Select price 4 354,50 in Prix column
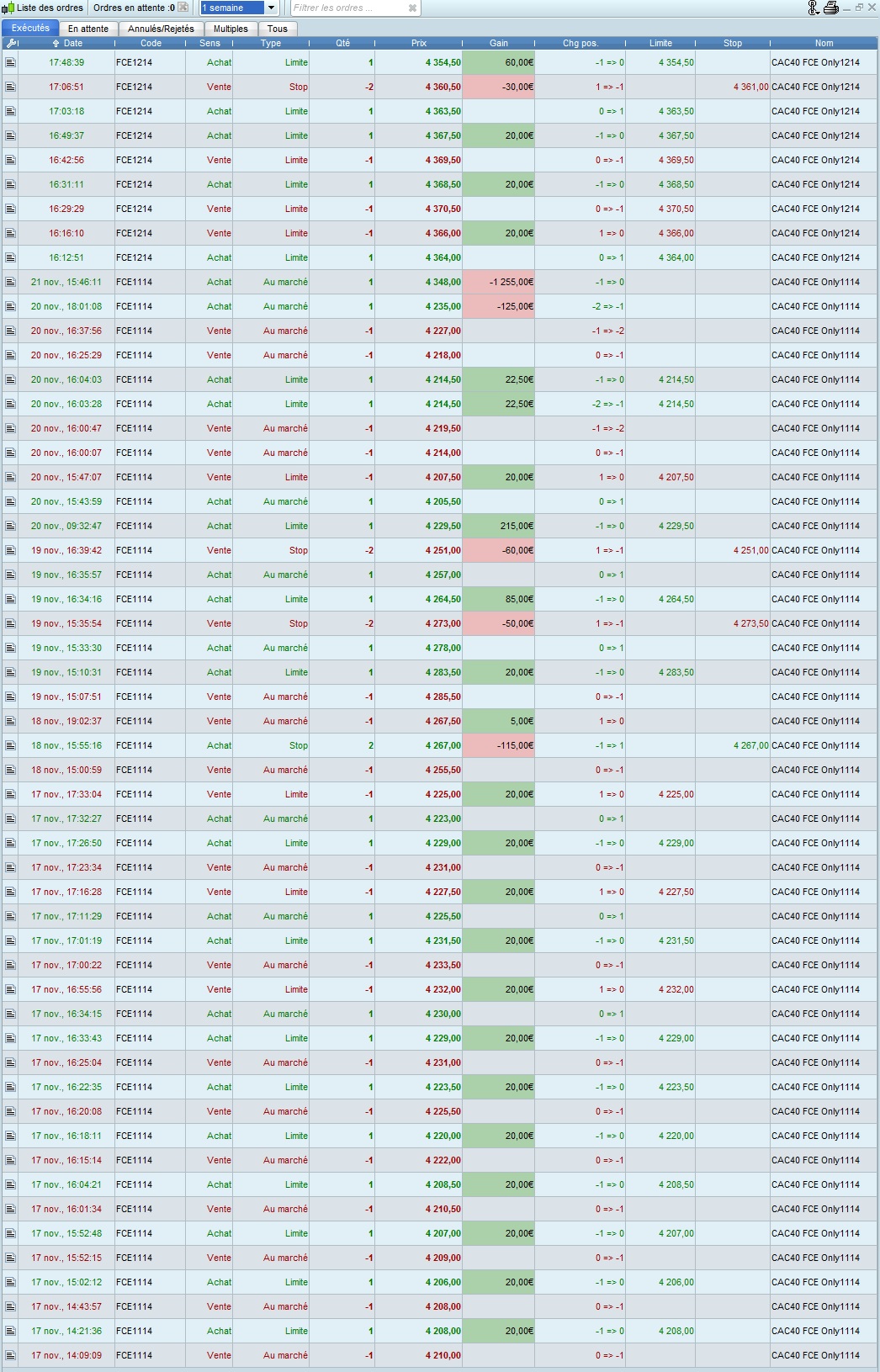This screenshot has height=1372, width=880. [x=443, y=62]
